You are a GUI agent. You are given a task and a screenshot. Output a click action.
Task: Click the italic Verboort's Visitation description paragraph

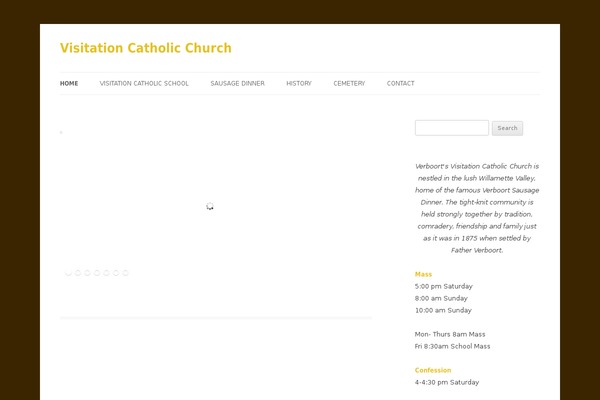(477, 208)
